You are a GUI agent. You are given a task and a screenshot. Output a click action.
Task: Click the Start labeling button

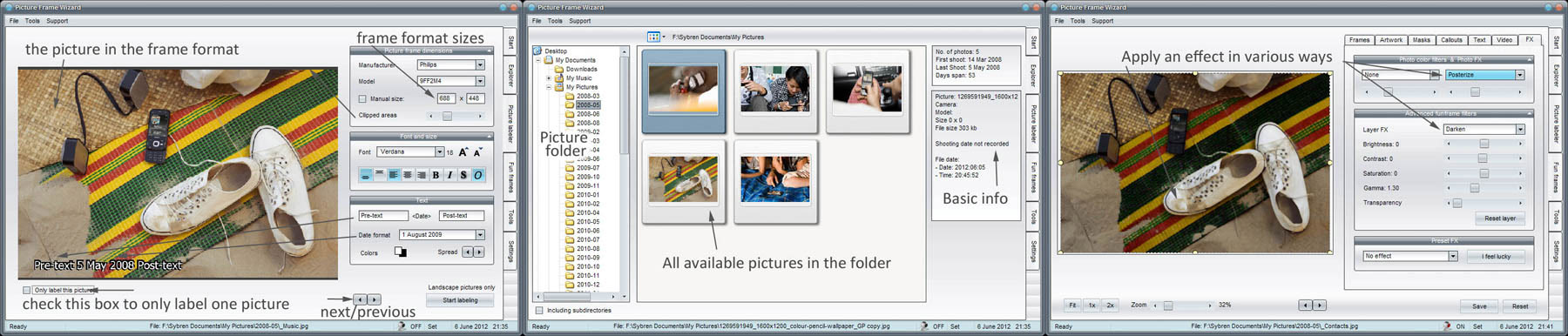[x=460, y=300]
